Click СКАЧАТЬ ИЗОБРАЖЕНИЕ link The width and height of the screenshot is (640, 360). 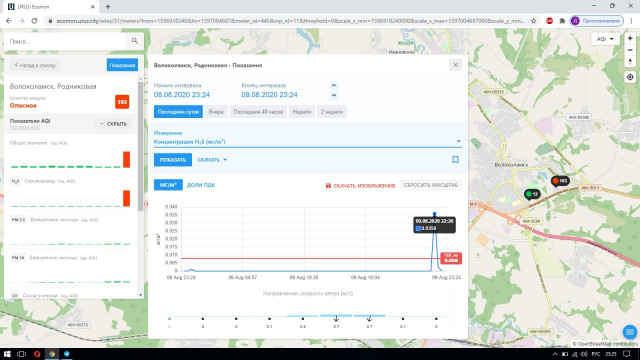(360, 185)
